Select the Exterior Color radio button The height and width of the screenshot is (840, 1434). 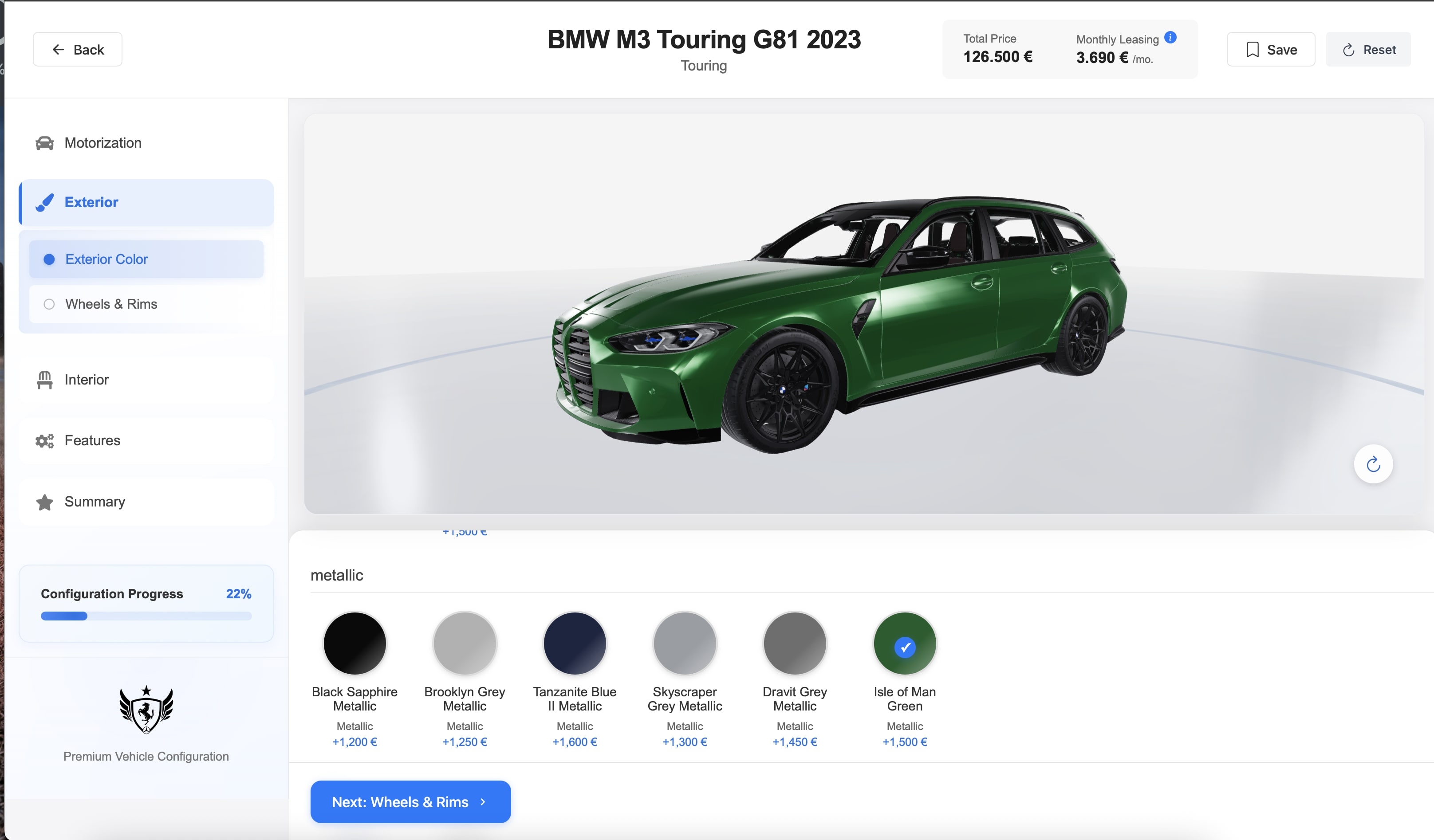click(50, 259)
